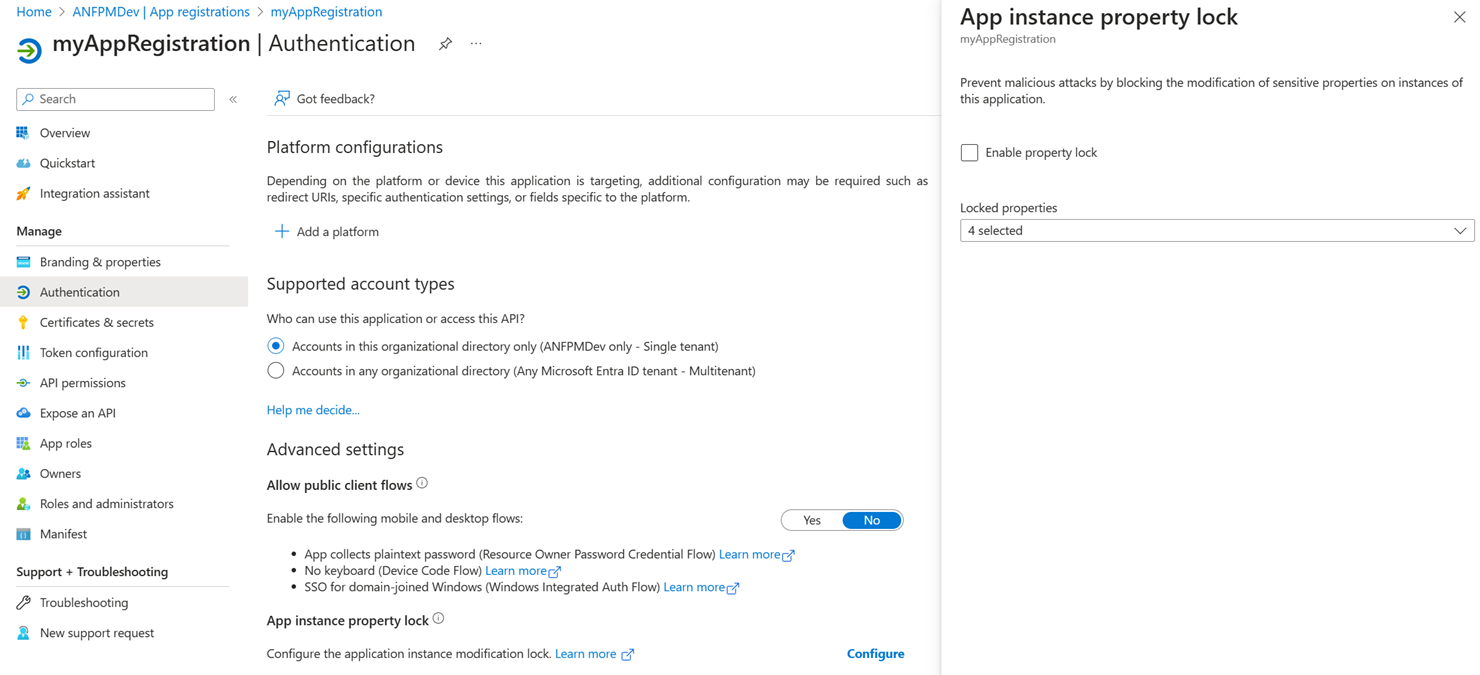Open Learn more for Device Code Flow
1480x675 pixels.
click(x=523, y=570)
